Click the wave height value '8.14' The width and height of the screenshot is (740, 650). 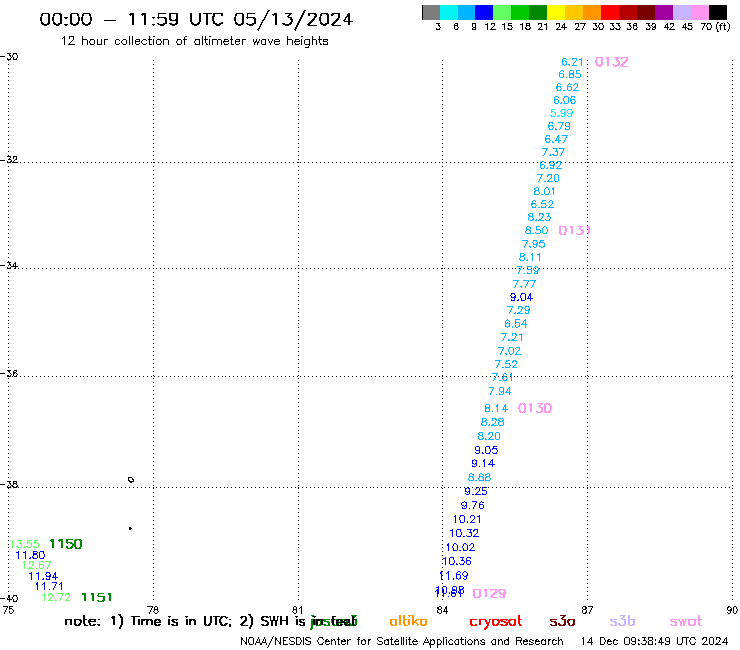pyautogui.click(x=496, y=408)
